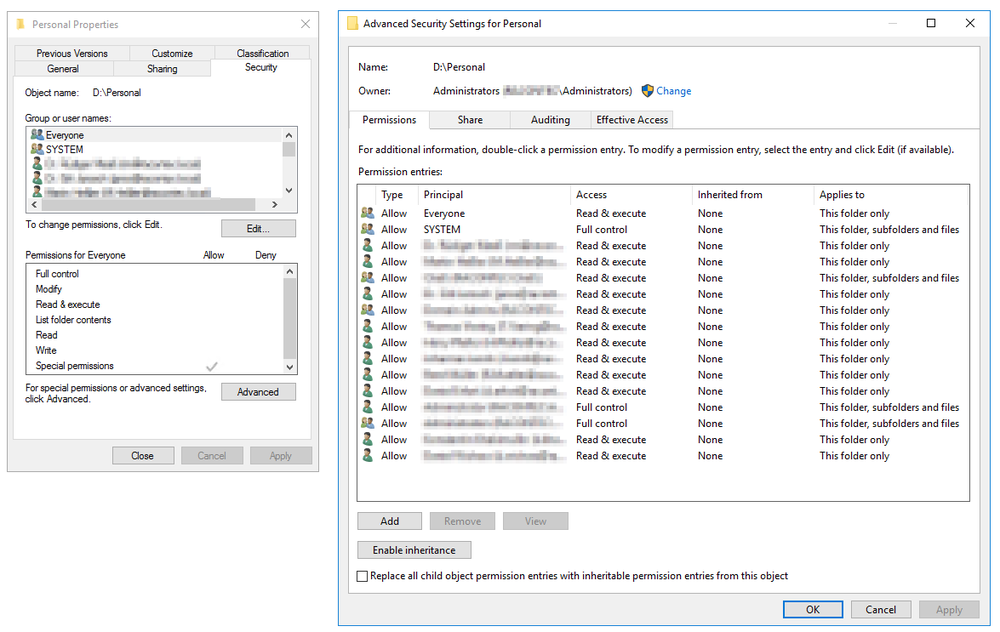Select SYSTEM icon in Group or user names
The width and height of the screenshot is (1000, 632).
click(37, 149)
